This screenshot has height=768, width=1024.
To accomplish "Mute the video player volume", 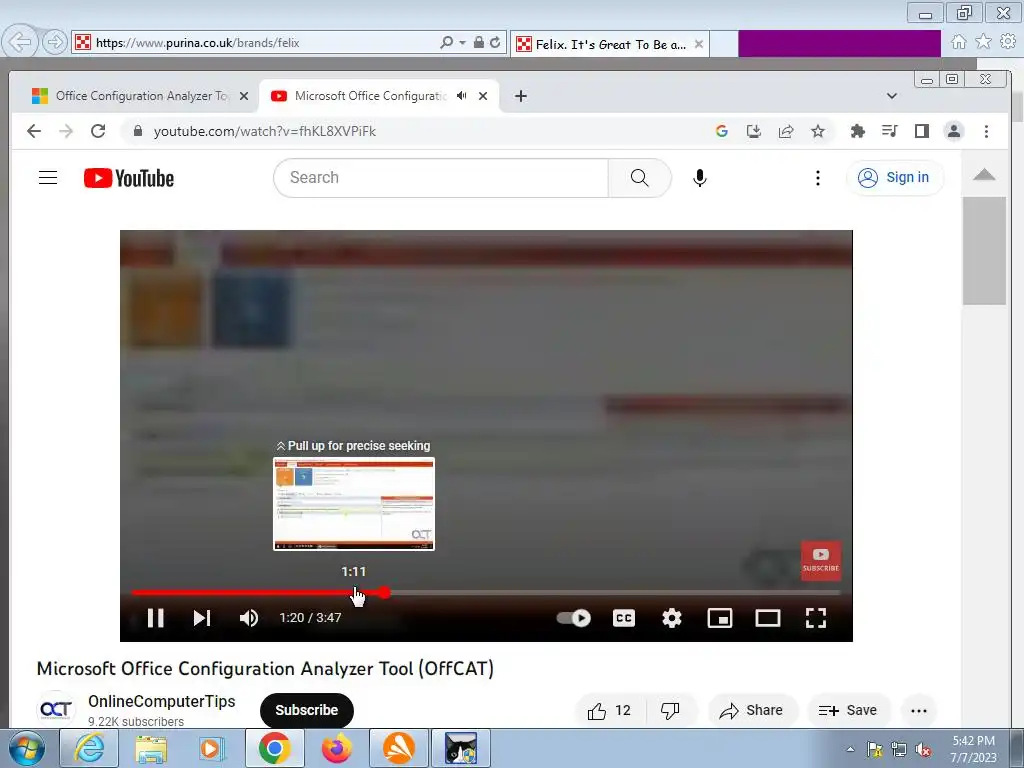I will click(x=249, y=618).
